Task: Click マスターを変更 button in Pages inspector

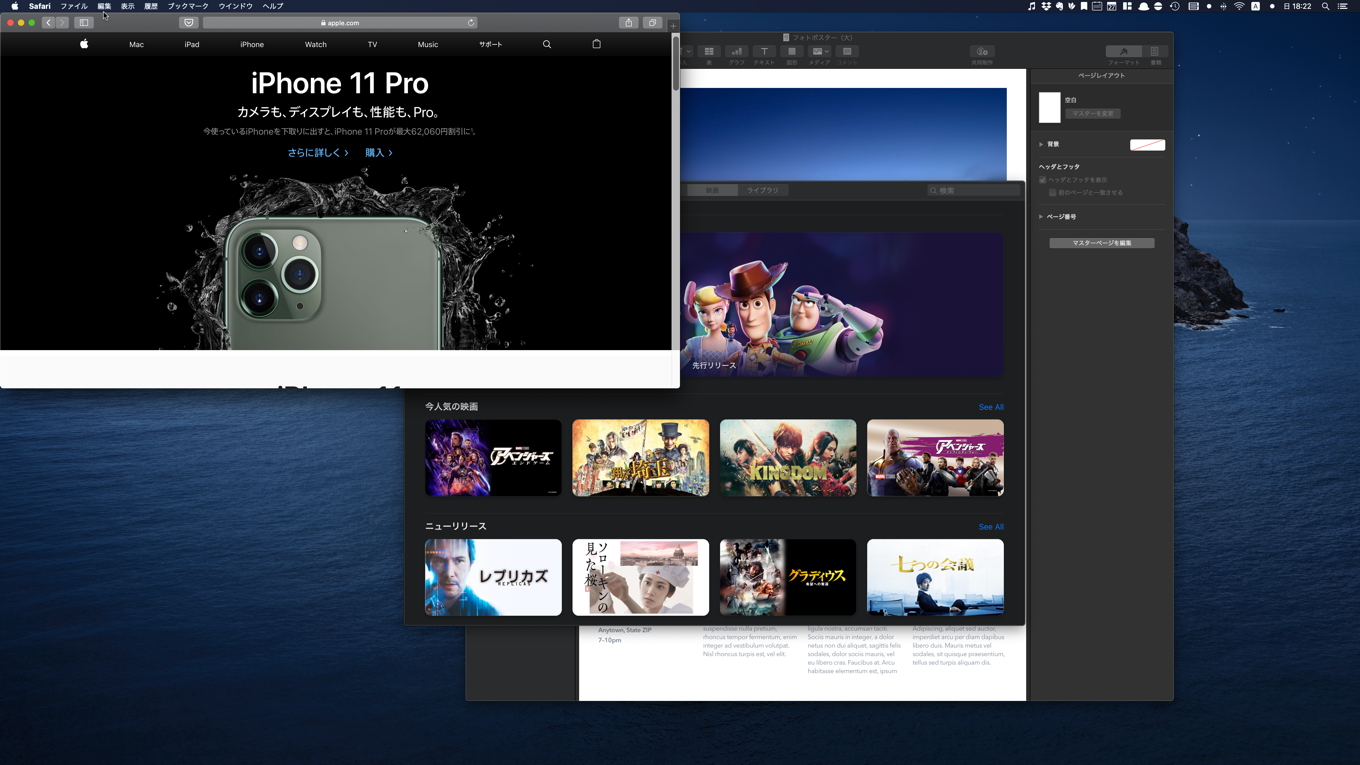Action: click(1092, 114)
